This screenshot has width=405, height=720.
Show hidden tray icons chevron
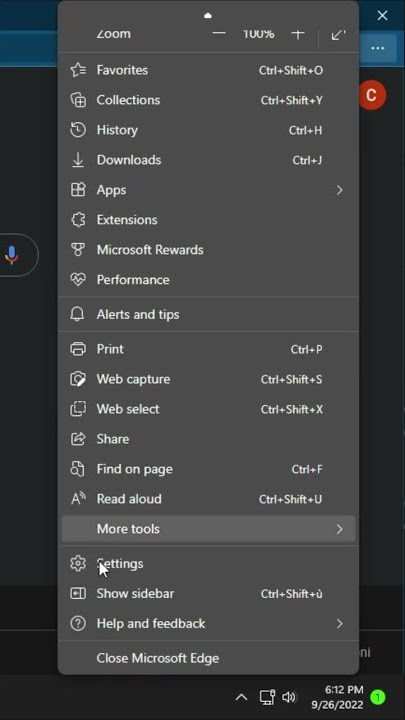click(242, 698)
